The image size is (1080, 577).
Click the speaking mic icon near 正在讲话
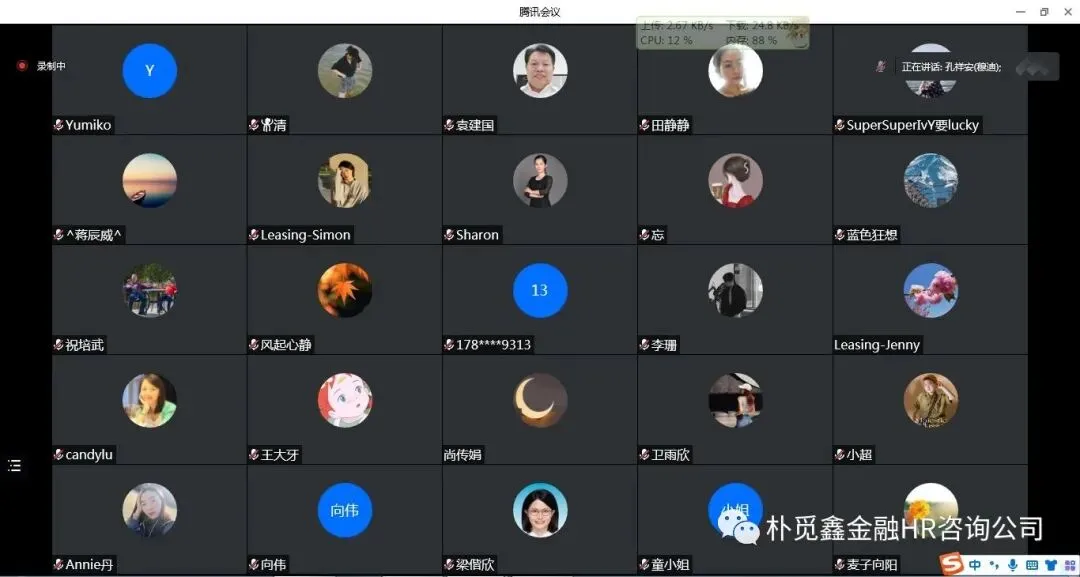click(880, 66)
